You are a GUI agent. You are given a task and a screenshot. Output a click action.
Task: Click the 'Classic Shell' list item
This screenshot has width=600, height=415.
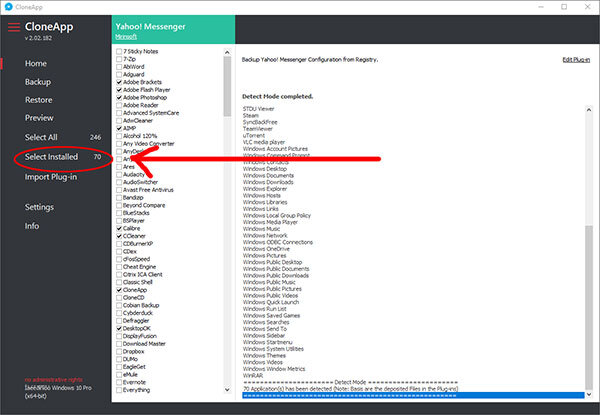pos(137,282)
